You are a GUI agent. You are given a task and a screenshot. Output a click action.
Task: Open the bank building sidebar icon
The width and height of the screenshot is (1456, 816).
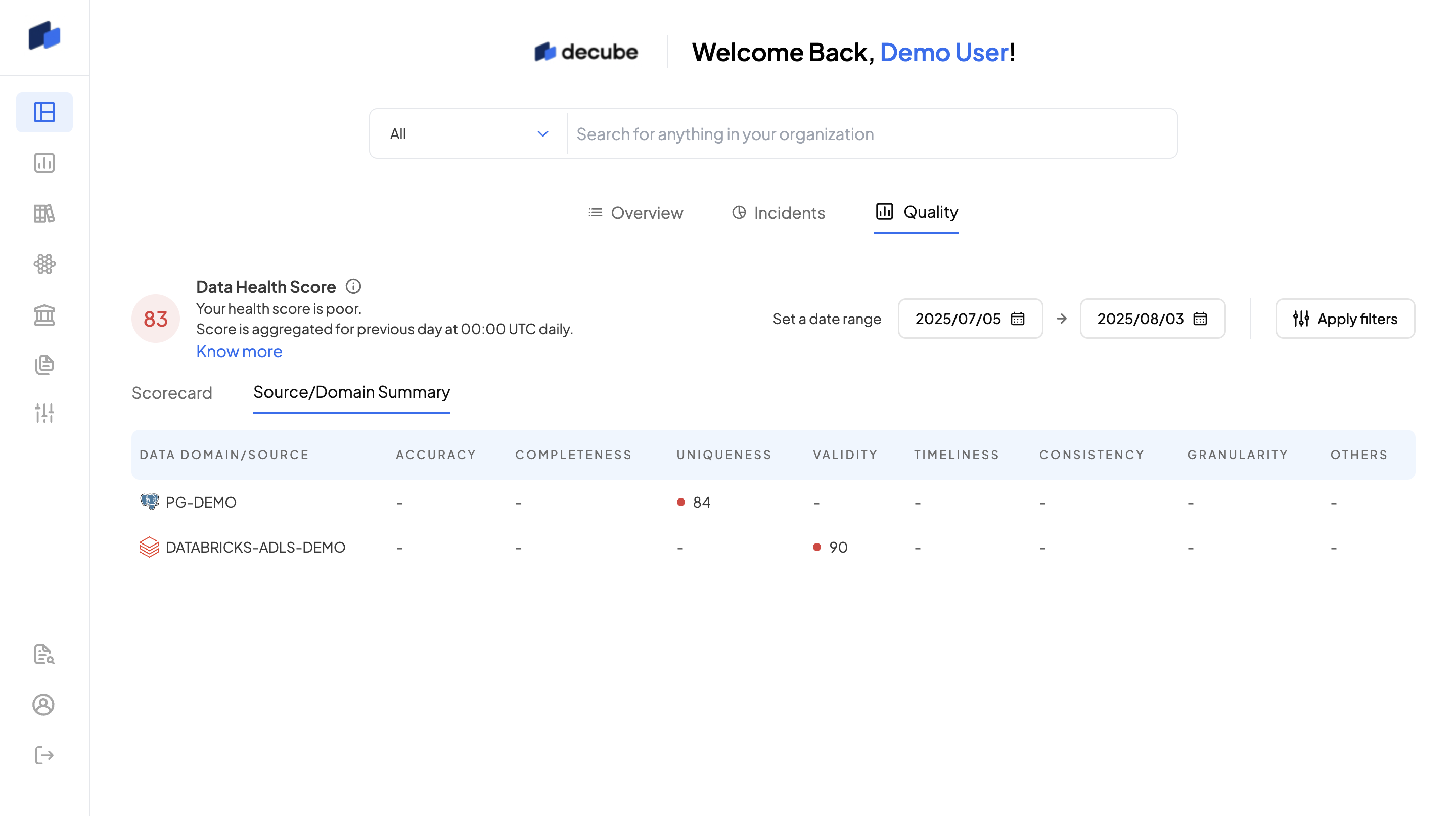pyautogui.click(x=44, y=315)
